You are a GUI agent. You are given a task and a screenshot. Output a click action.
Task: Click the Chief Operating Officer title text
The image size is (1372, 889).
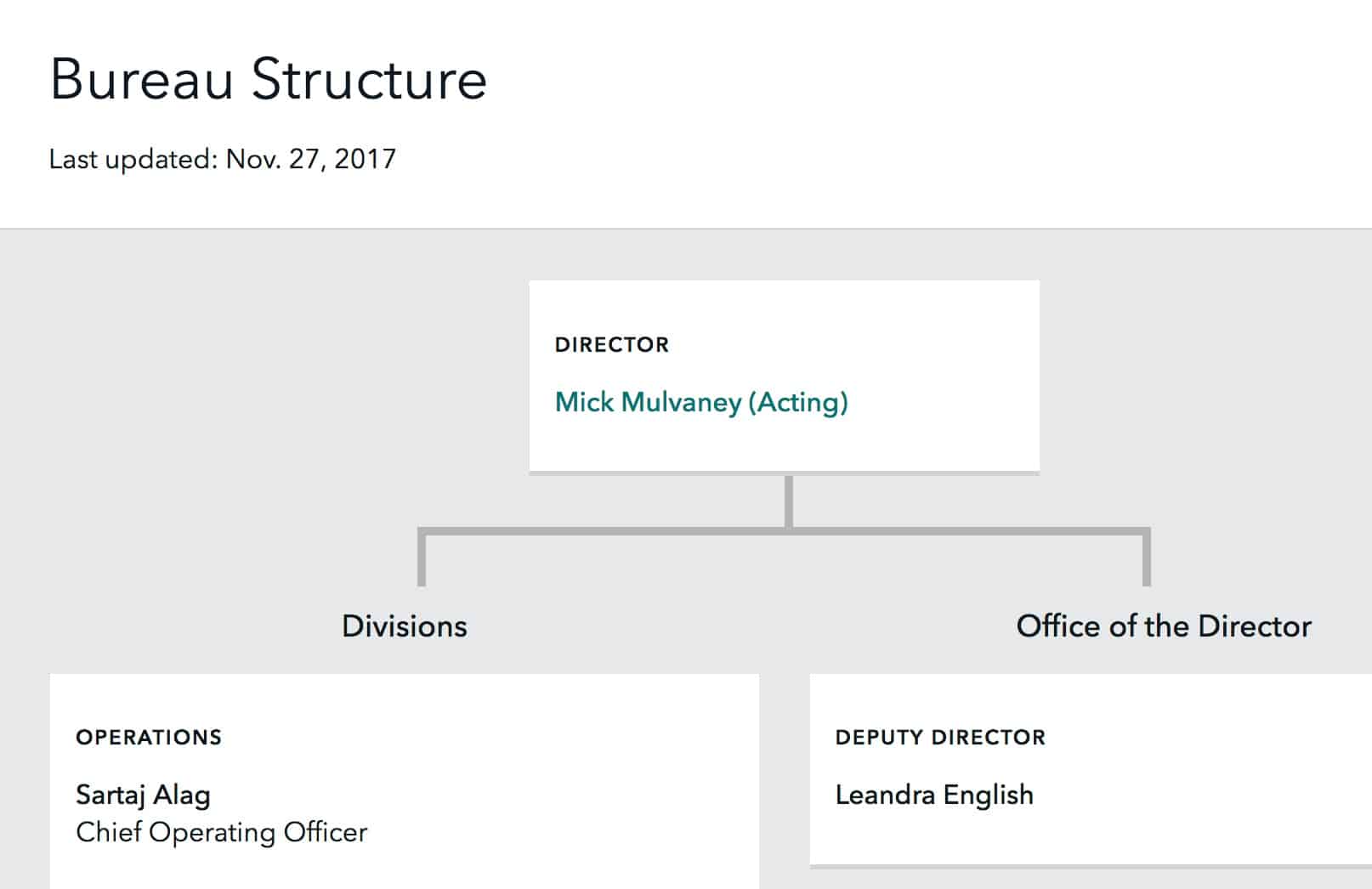222,832
